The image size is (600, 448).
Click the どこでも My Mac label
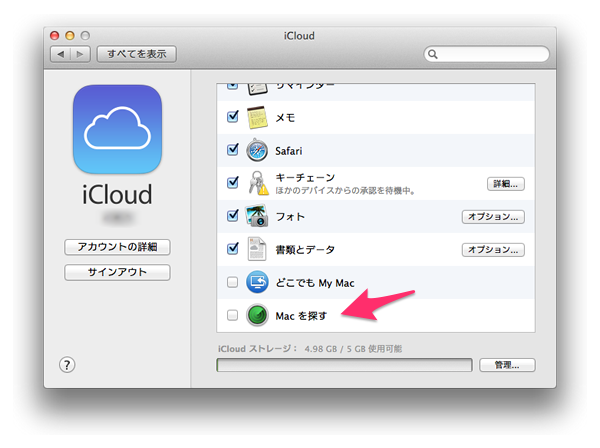(315, 283)
